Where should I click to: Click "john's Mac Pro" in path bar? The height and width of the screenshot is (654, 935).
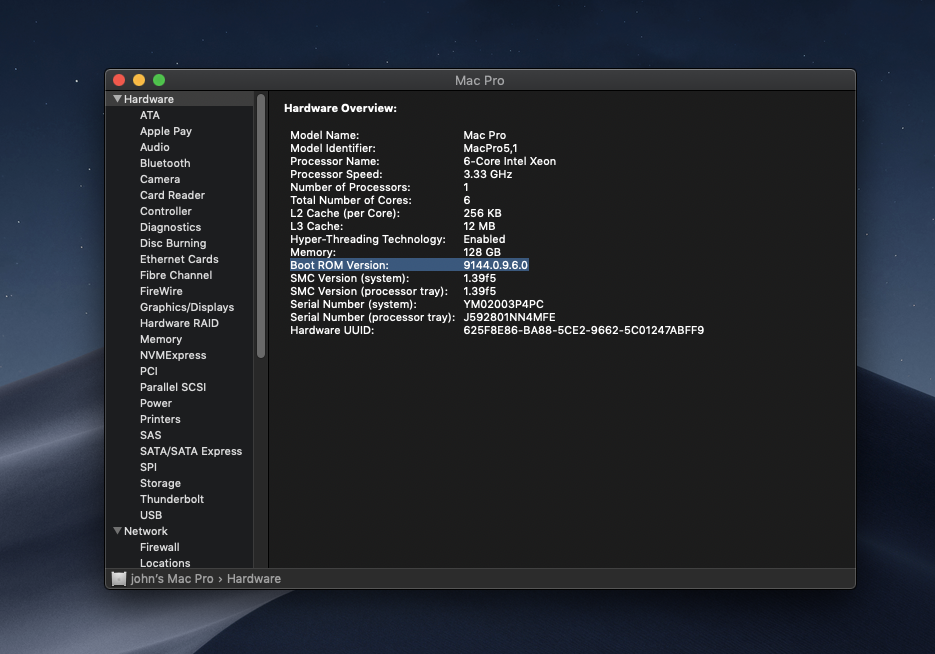[172, 579]
